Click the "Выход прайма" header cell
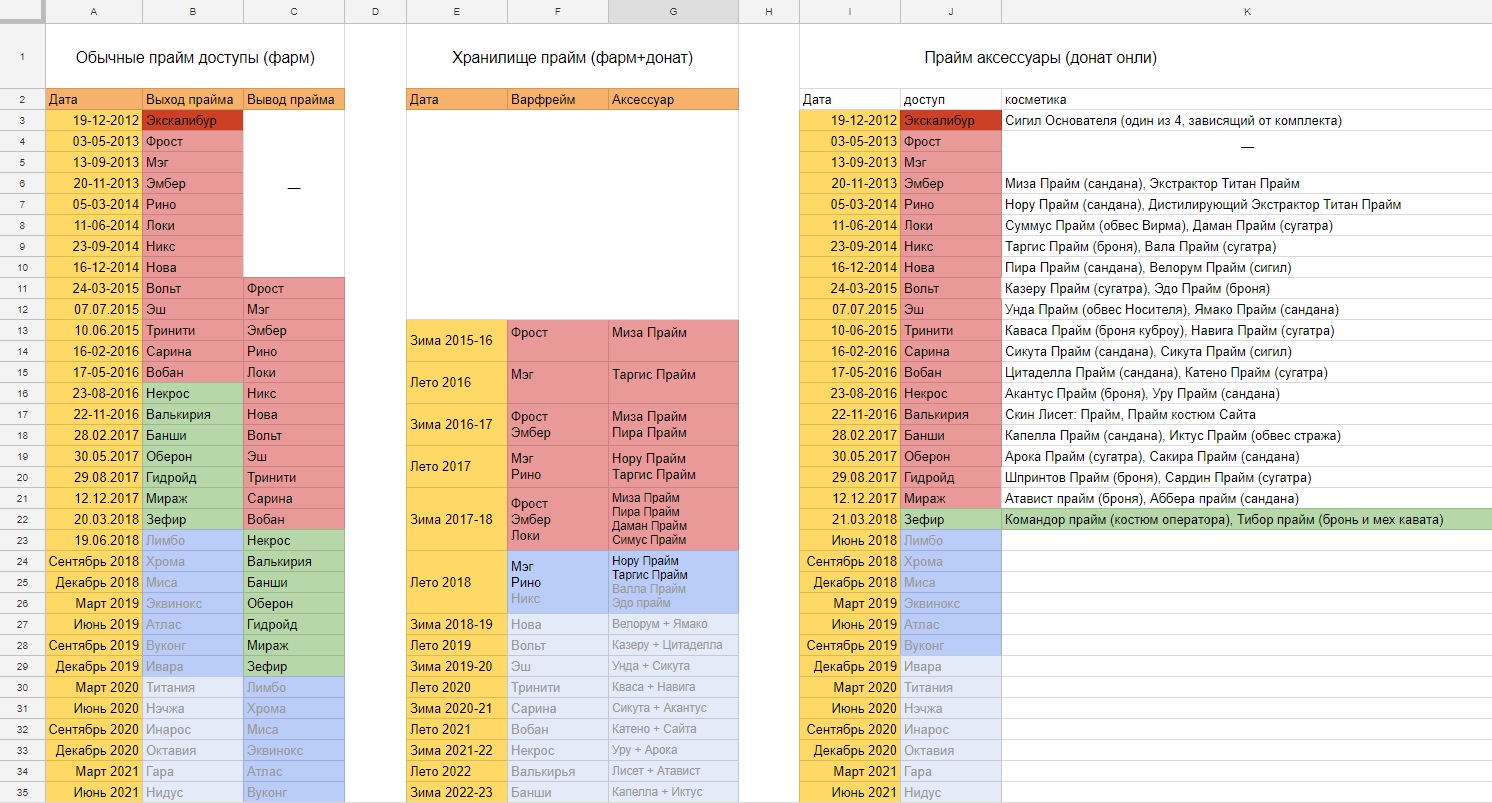Image resolution: width=1492 pixels, height=803 pixels. click(193, 100)
